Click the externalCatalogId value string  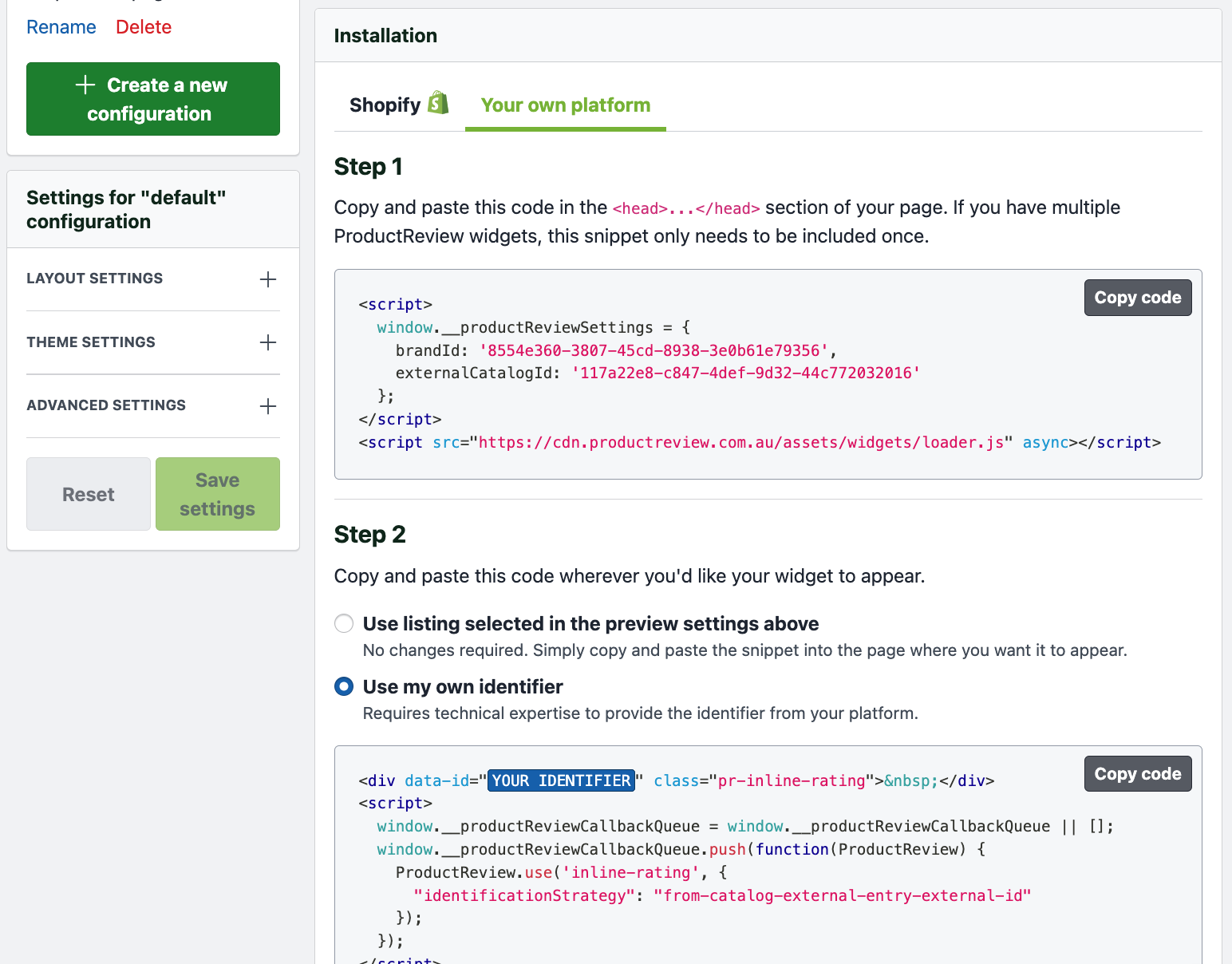(x=746, y=373)
